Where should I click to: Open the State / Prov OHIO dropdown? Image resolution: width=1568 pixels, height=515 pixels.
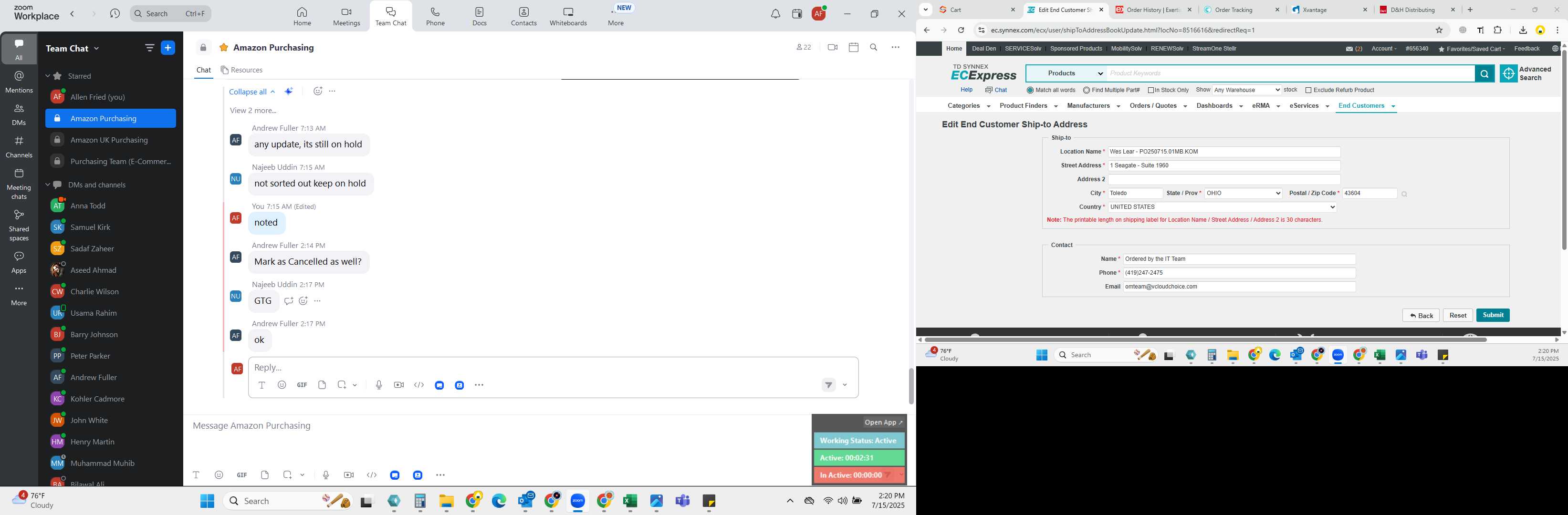(1243, 193)
